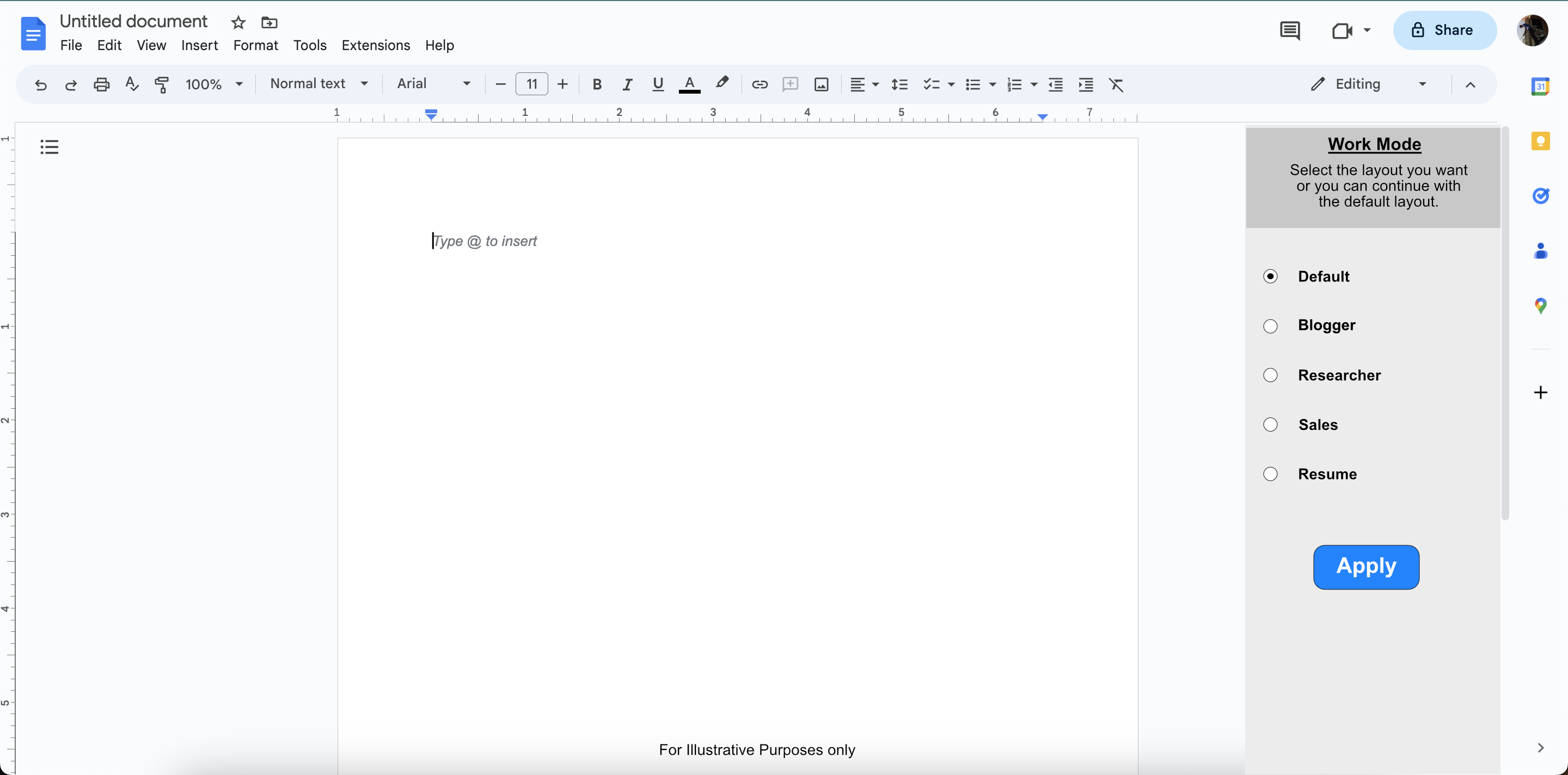
Task: Click the checklist icon
Action: (932, 84)
